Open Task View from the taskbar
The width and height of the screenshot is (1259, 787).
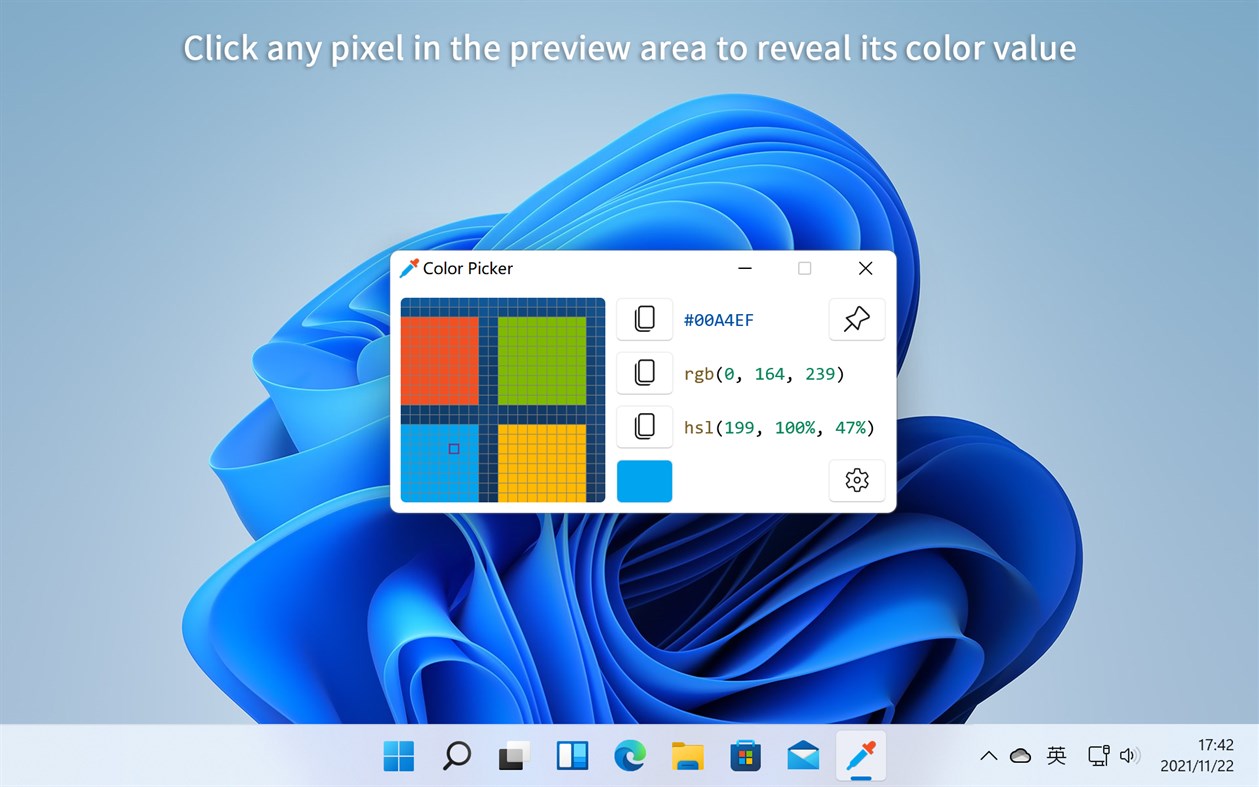click(515, 756)
